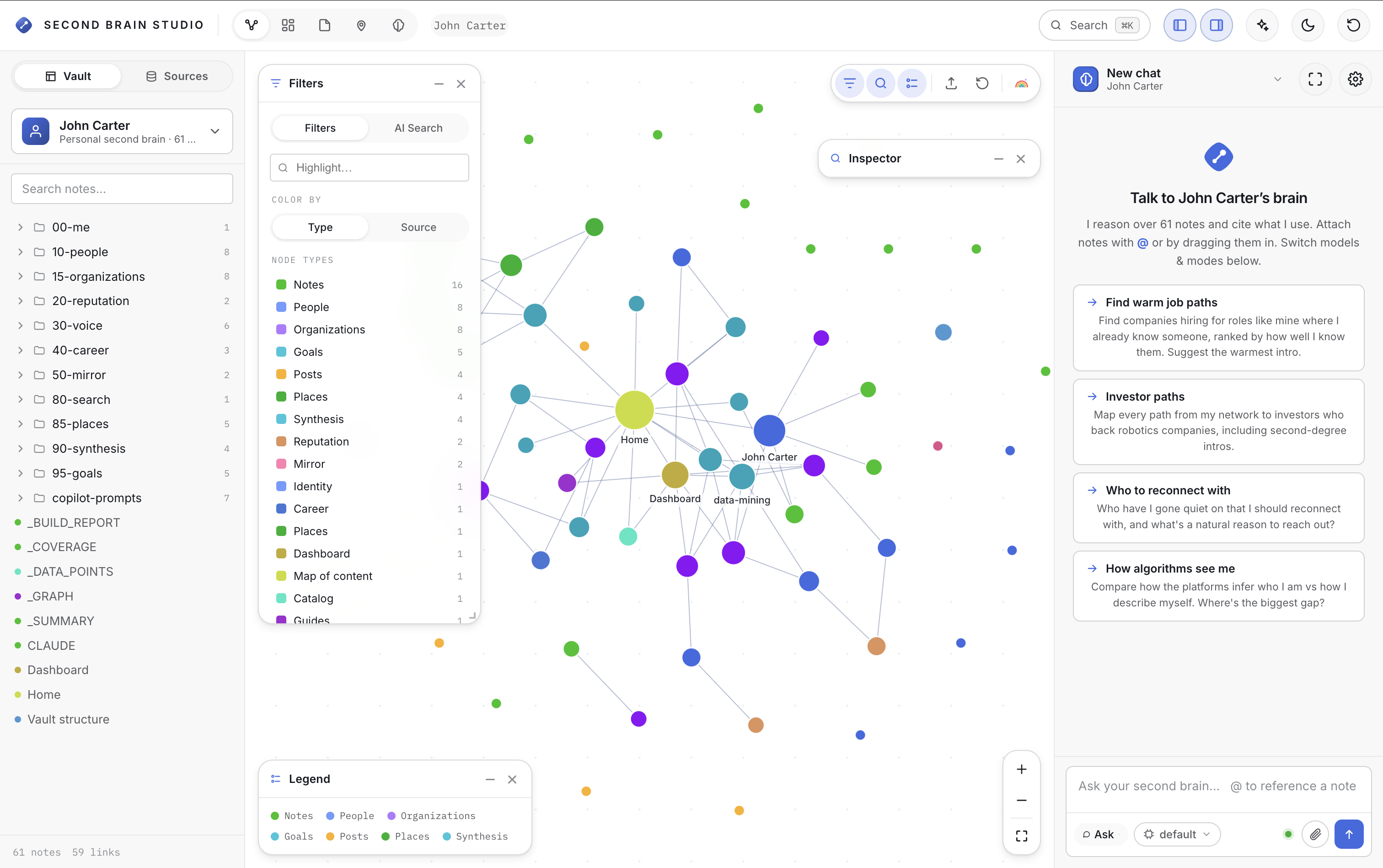Select the Home node in the graph

(634, 410)
